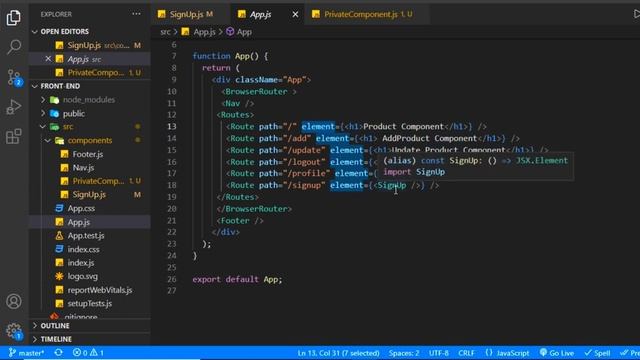Click Go Live in status bar
This screenshot has width=640, height=360.
(x=556, y=353)
